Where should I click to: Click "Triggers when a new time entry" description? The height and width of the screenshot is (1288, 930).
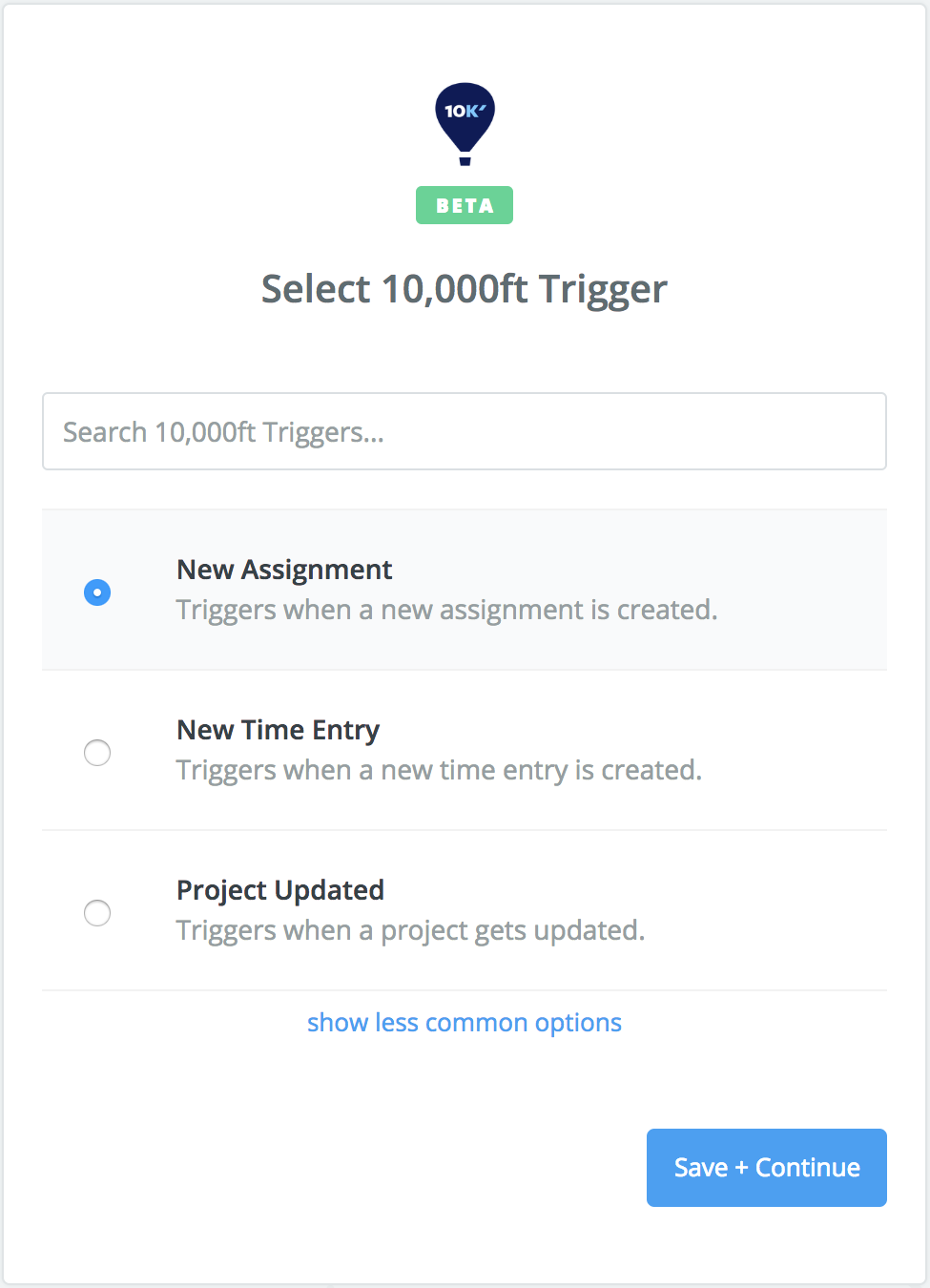(x=439, y=770)
